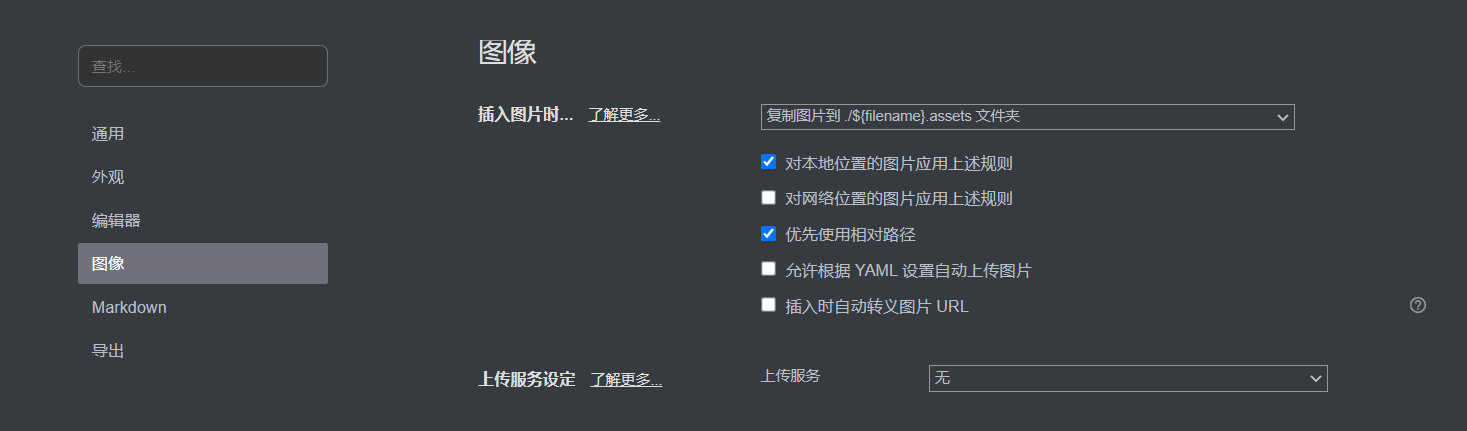Uncheck 对本地位置的图片应用上述规则
The height and width of the screenshot is (431, 1467).
click(x=768, y=162)
